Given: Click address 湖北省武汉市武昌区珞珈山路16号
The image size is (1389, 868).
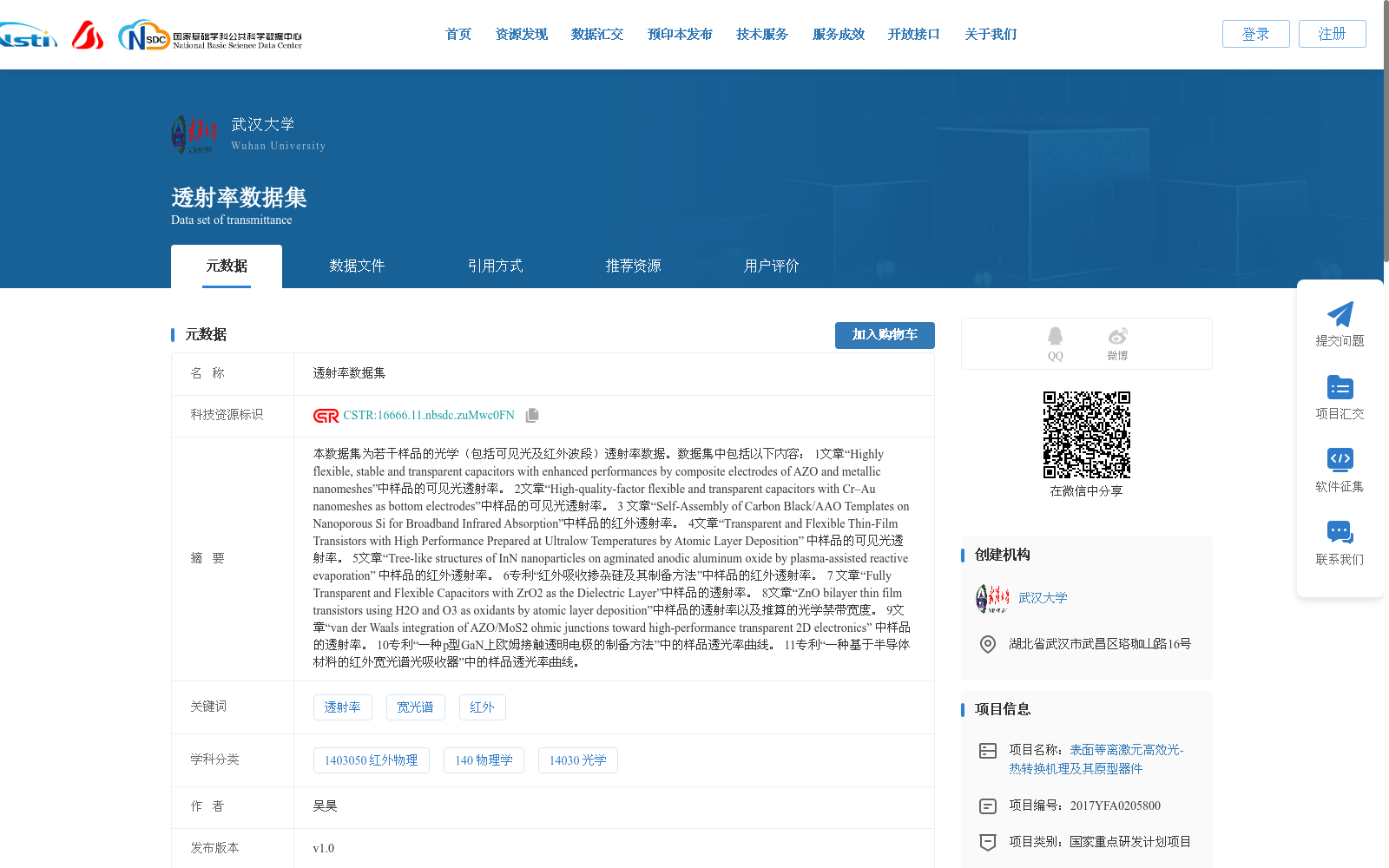Looking at the screenshot, I should point(1100,644).
